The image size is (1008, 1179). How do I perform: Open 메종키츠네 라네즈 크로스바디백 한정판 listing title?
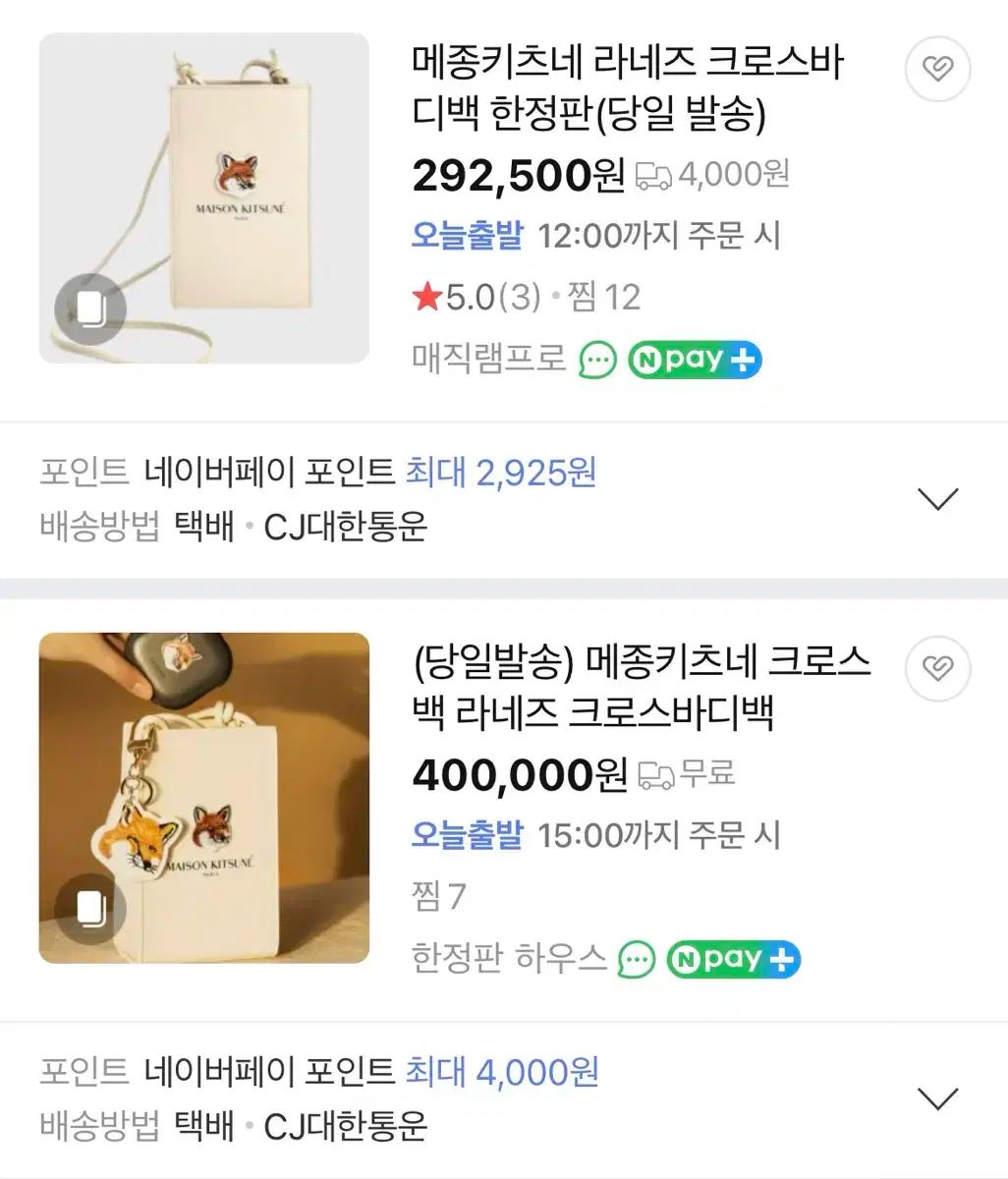[x=627, y=88]
